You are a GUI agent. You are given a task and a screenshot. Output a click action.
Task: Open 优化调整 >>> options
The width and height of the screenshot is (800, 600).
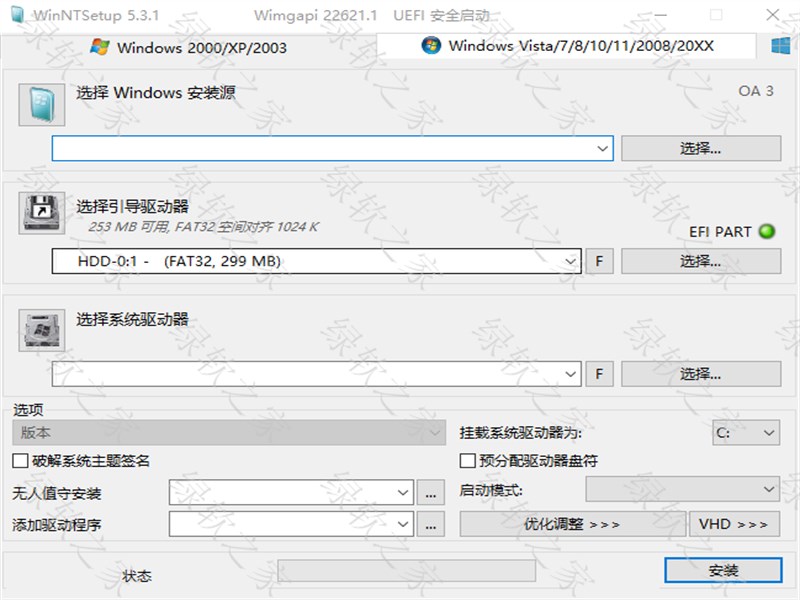pyautogui.click(x=572, y=524)
